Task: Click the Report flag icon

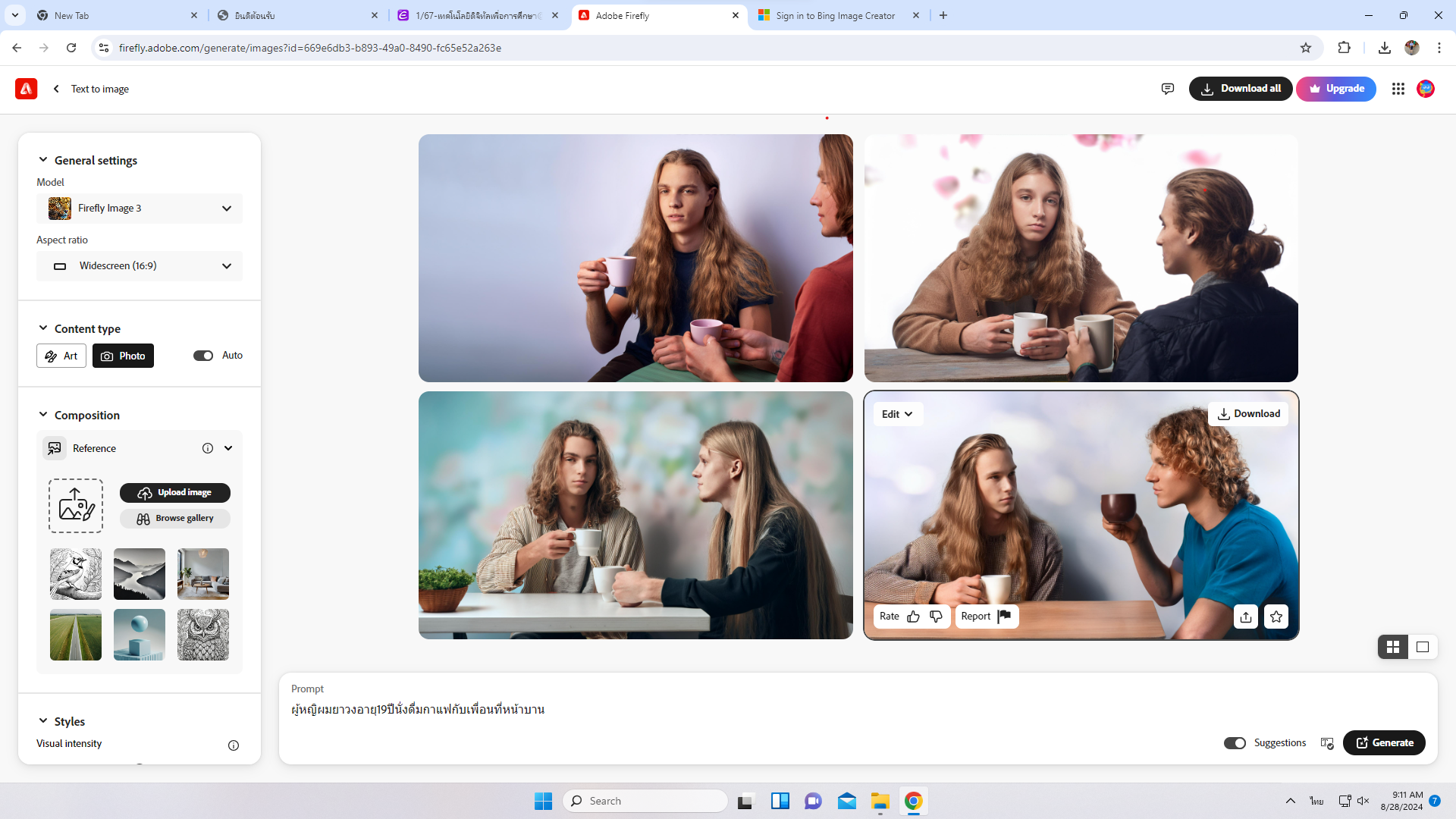Action: coord(1004,616)
